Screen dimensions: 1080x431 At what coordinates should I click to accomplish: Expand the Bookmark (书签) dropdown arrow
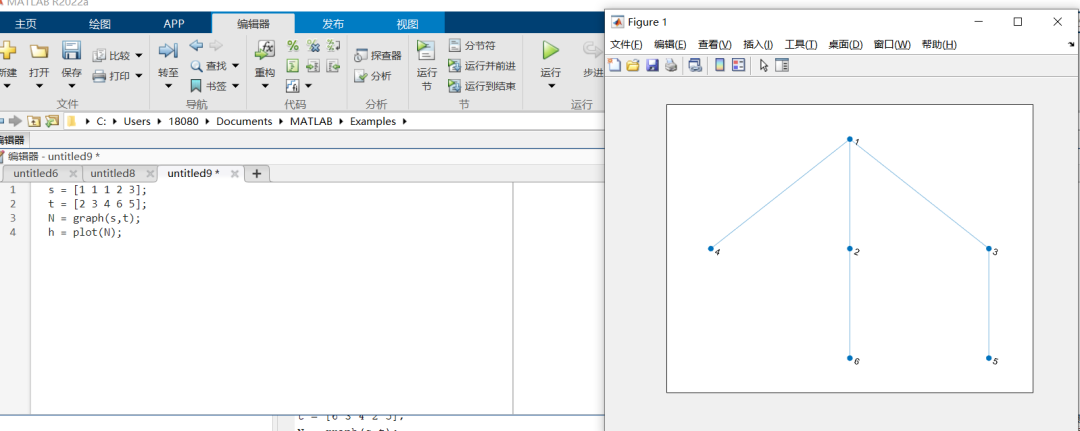[235, 86]
